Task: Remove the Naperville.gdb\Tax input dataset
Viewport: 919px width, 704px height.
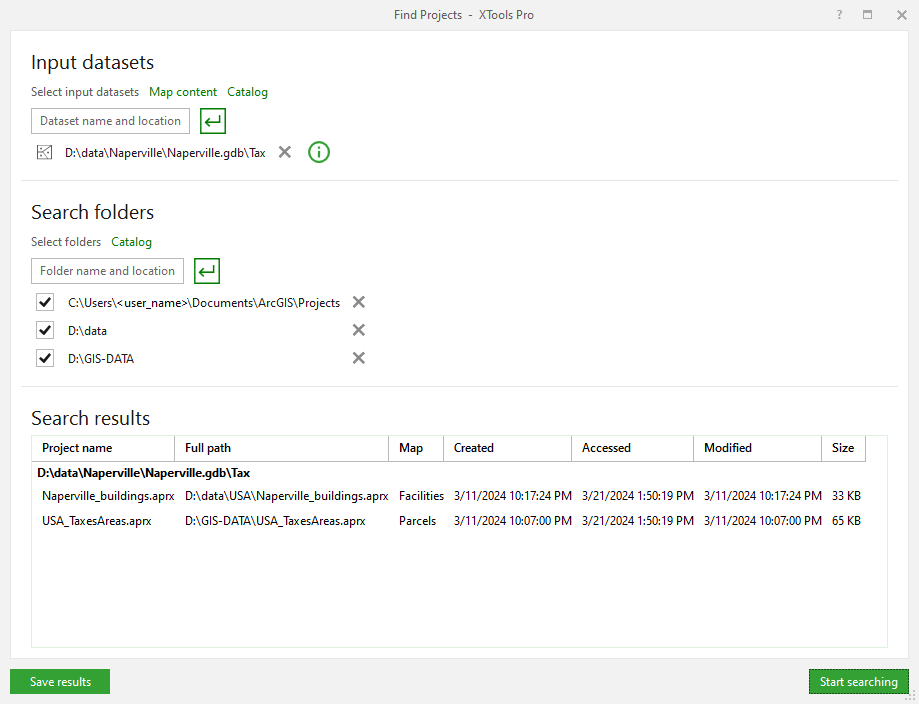Action: [285, 152]
